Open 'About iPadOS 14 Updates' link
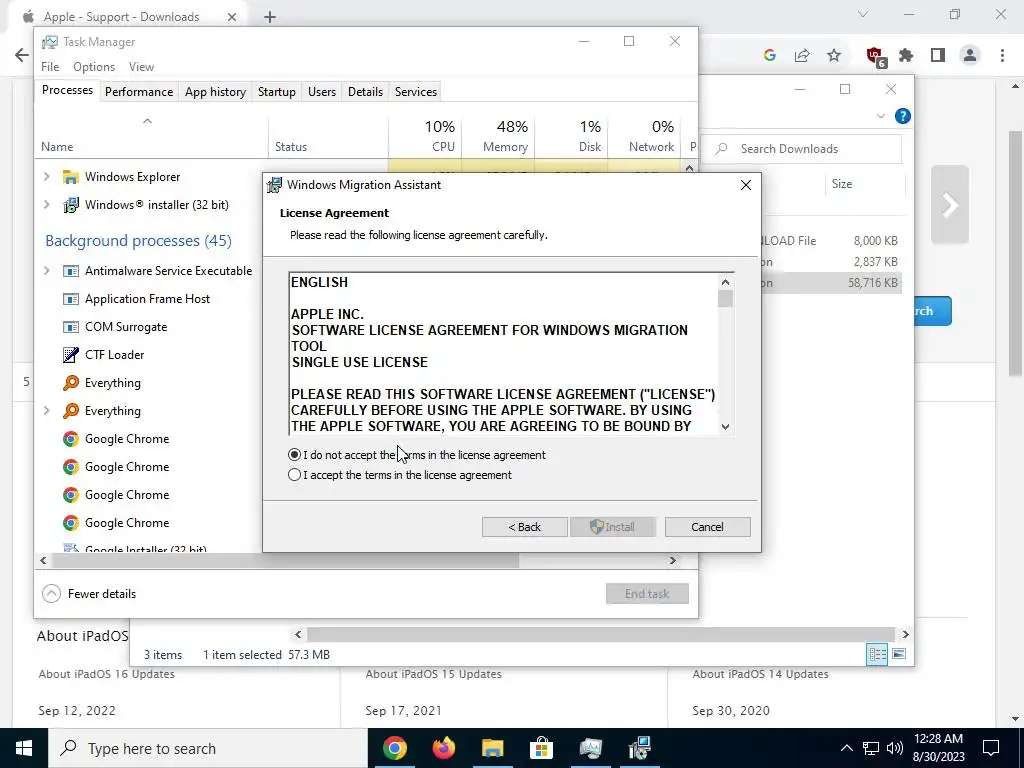The height and width of the screenshot is (768, 1024). tap(760, 674)
